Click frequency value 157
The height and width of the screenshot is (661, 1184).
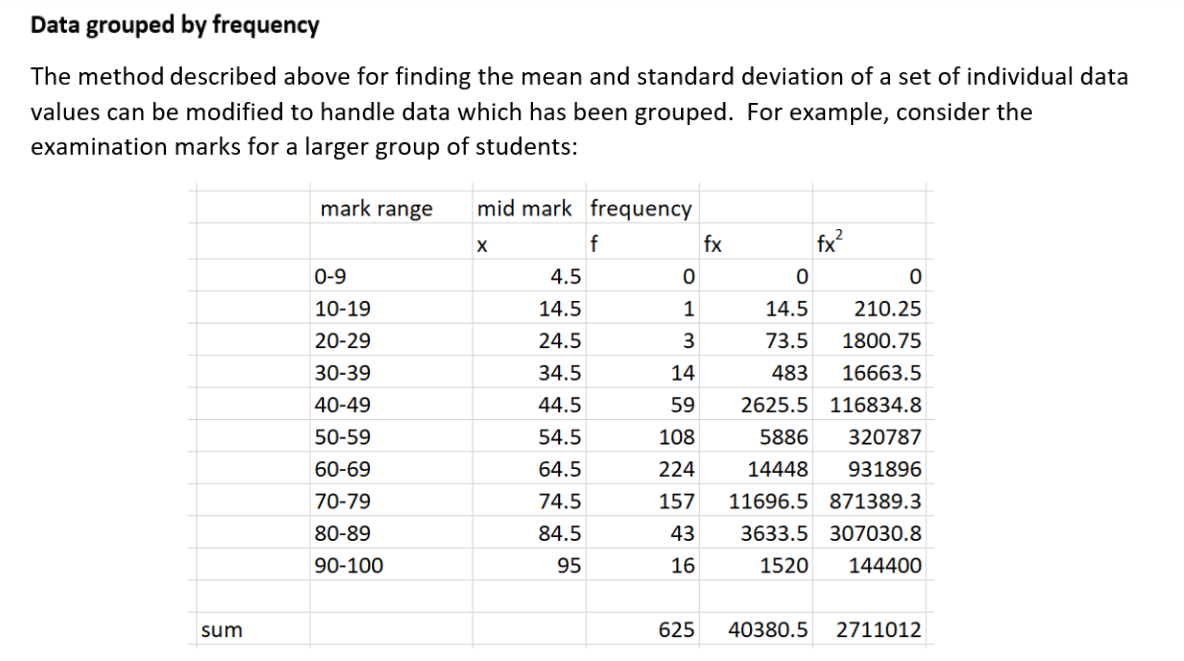click(677, 502)
